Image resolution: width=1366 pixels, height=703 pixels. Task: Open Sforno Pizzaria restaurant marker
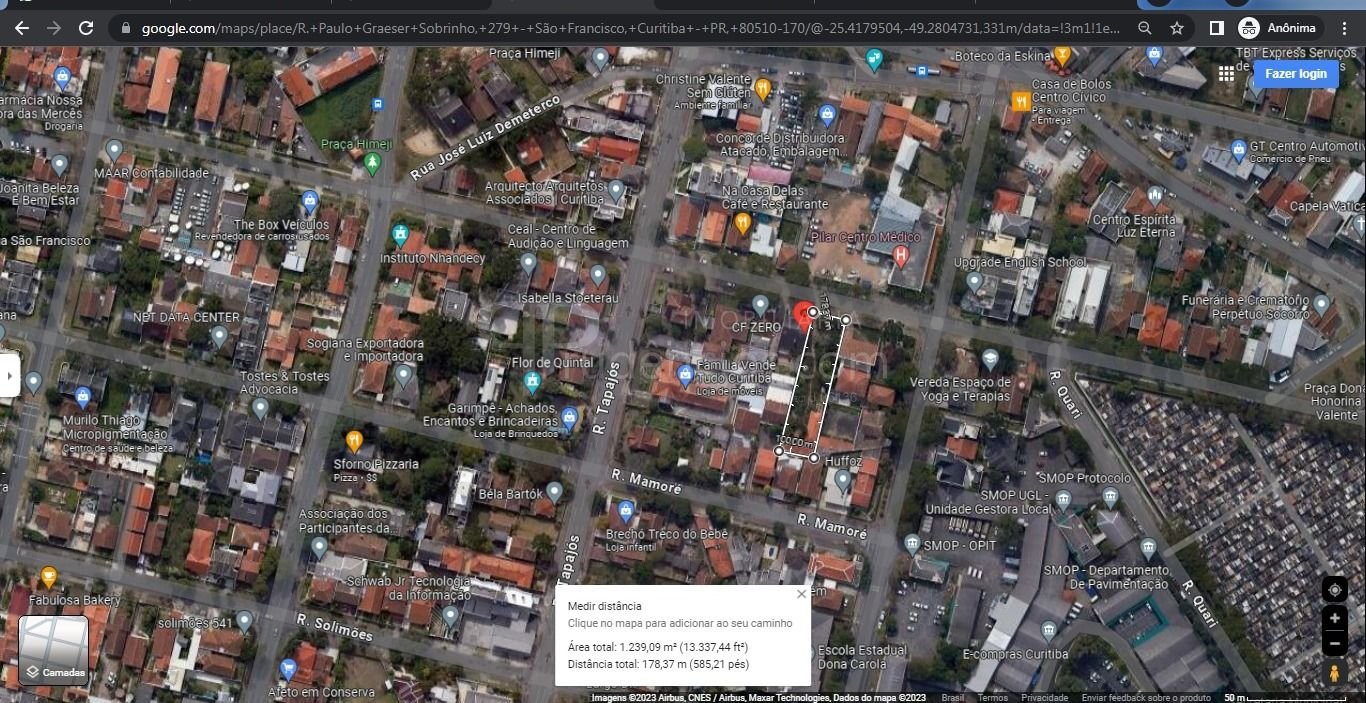click(x=353, y=441)
